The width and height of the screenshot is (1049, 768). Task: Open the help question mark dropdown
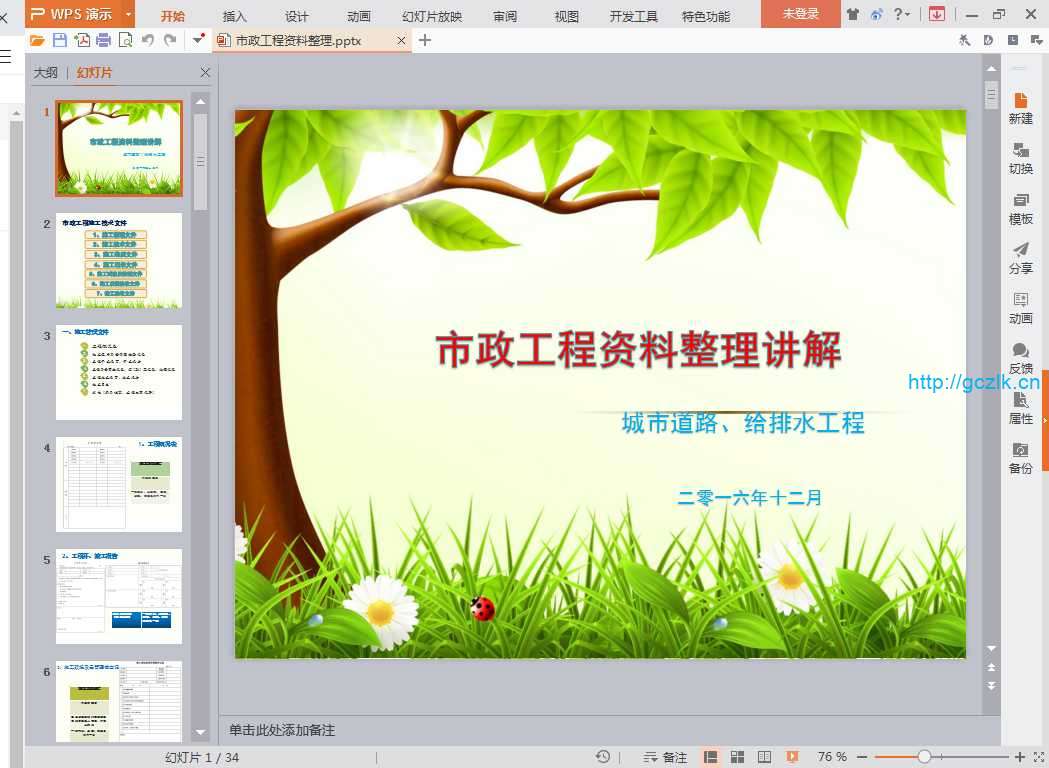tap(901, 14)
